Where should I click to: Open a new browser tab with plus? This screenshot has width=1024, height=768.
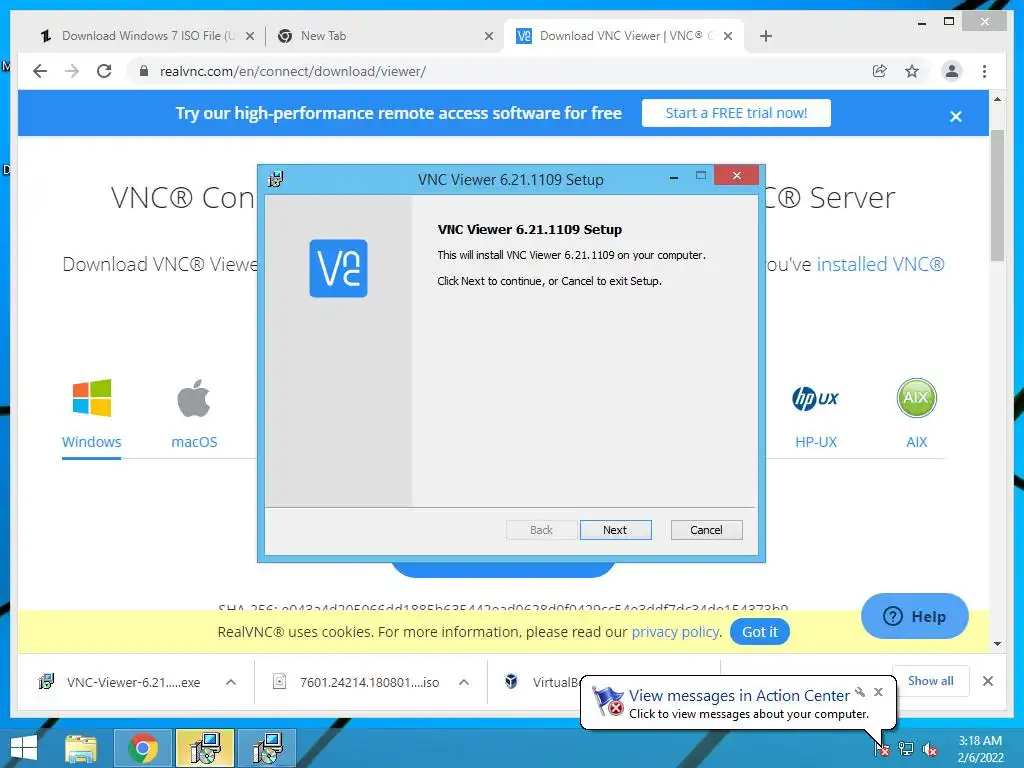pyautogui.click(x=766, y=36)
